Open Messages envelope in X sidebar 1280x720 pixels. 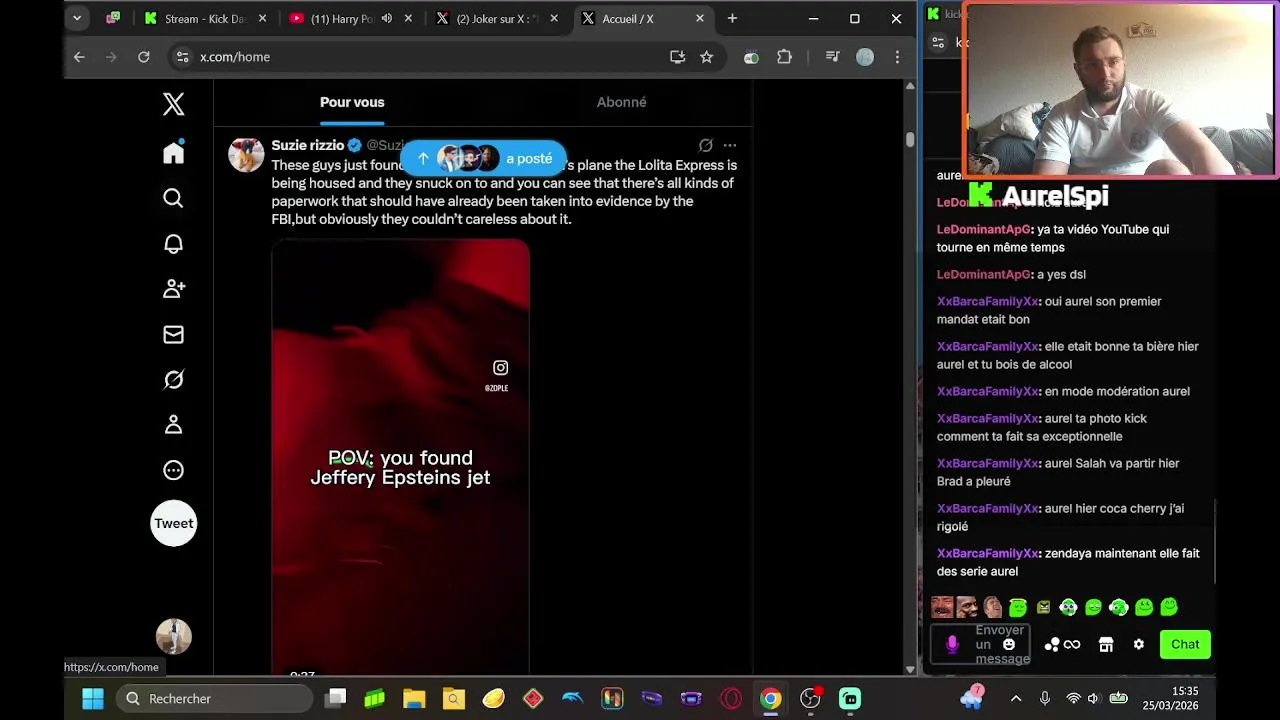173,334
